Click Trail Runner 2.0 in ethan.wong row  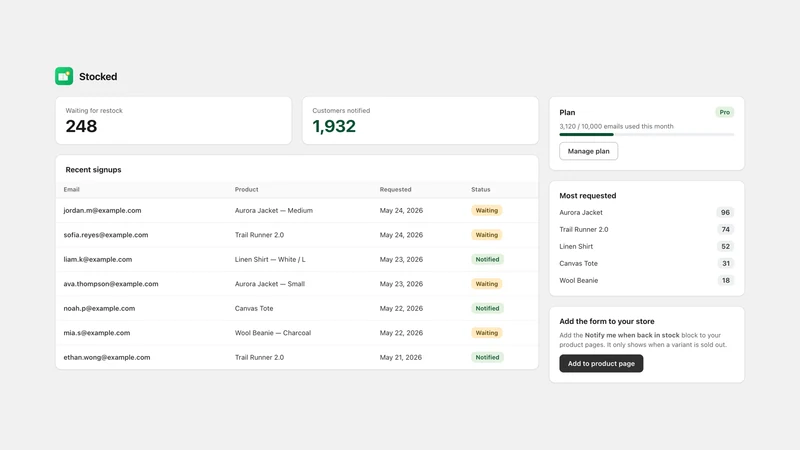pos(259,357)
